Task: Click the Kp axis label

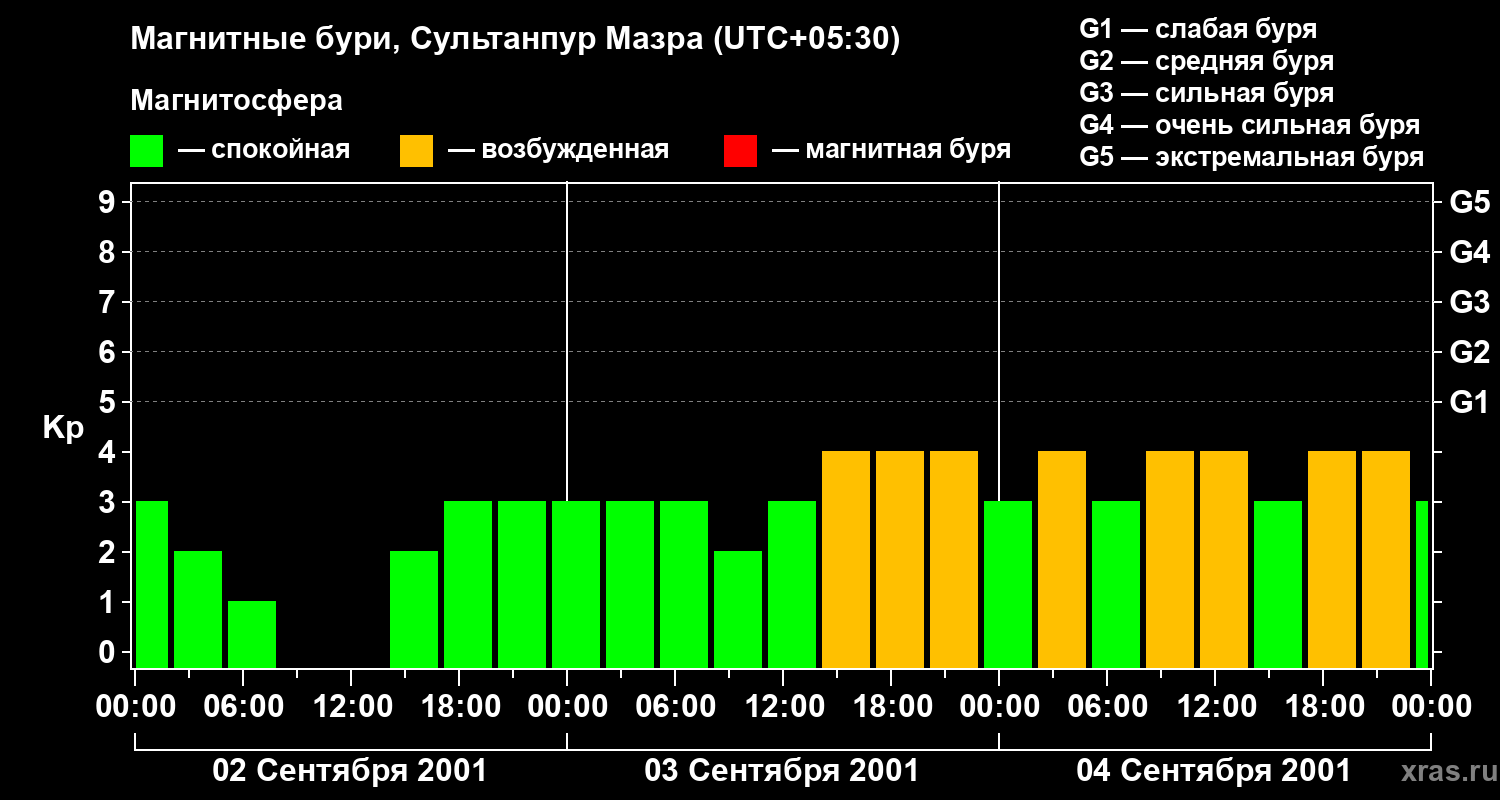Action: (x=63, y=428)
